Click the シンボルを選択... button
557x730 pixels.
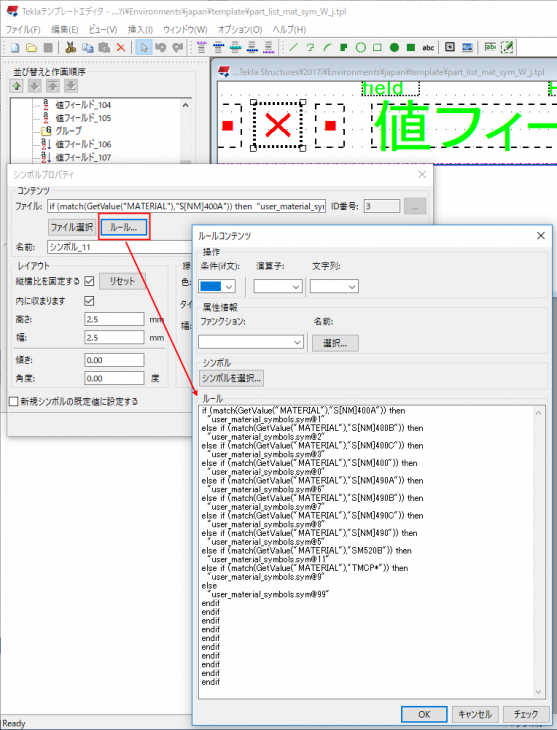(231, 378)
